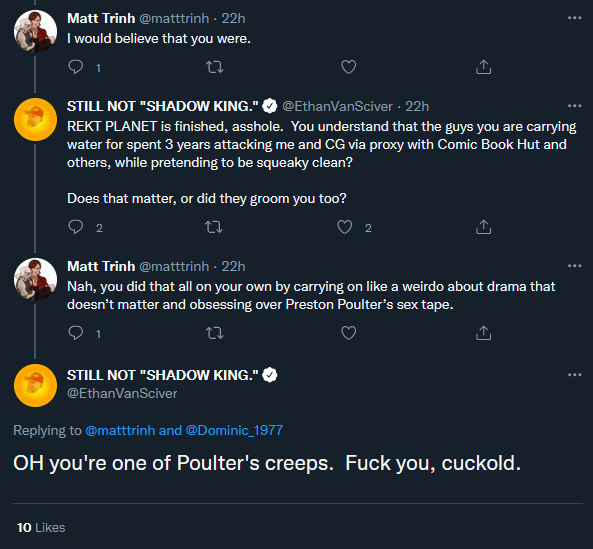Open Matt Trinh's profile picture at top
Viewport: 593px width, 549px height.
[x=35, y=31]
